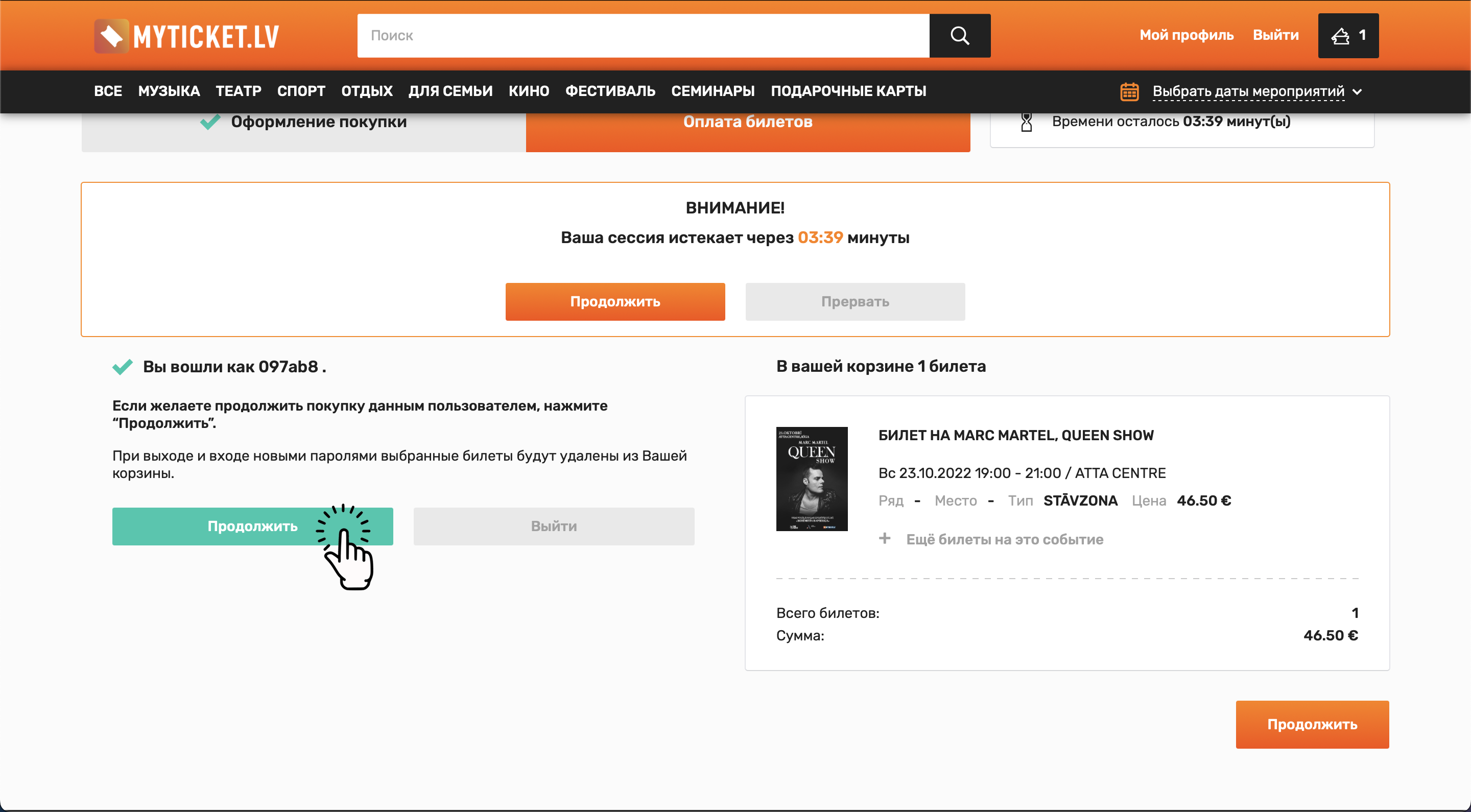Click the Сумма total 46.50 €
Screen dimensions: 1471x812
click(x=1331, y=635)
